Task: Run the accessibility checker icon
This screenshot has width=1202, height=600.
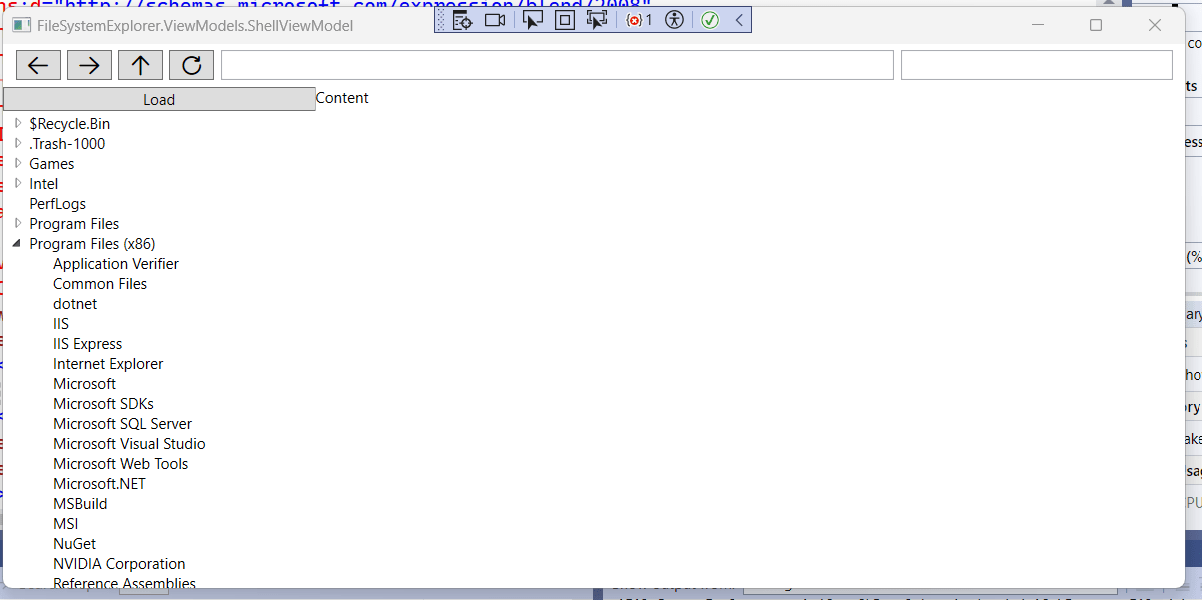Action: click(673, 19)
